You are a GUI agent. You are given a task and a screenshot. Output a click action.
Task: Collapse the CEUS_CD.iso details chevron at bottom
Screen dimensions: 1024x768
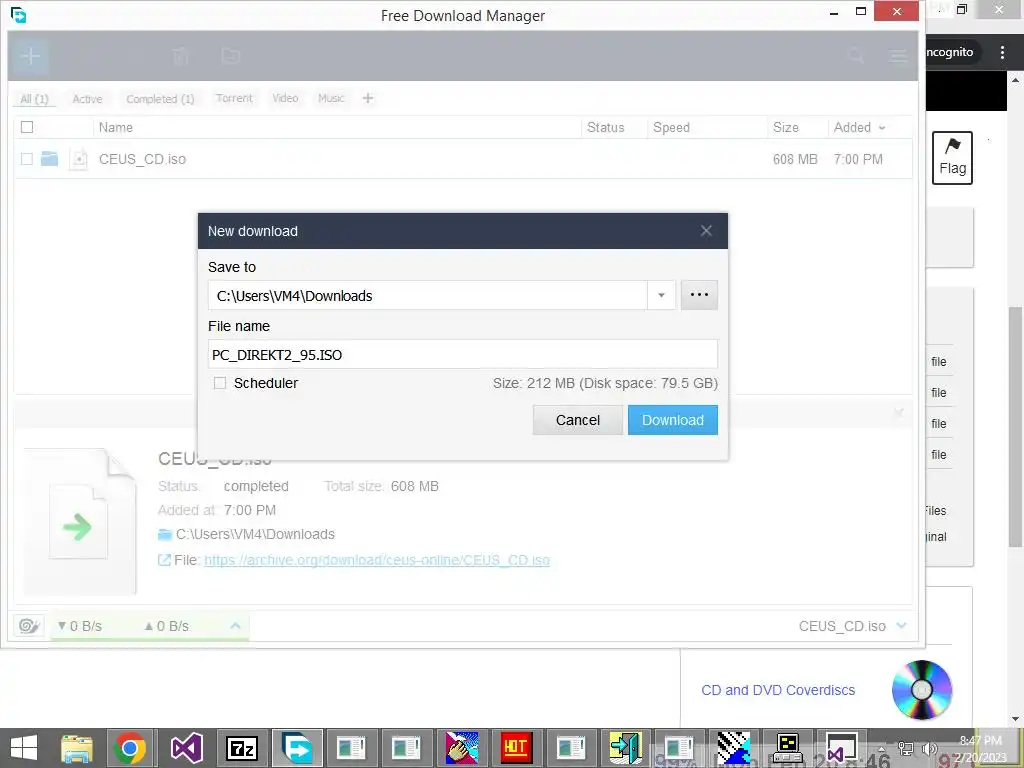pos(902,626)
